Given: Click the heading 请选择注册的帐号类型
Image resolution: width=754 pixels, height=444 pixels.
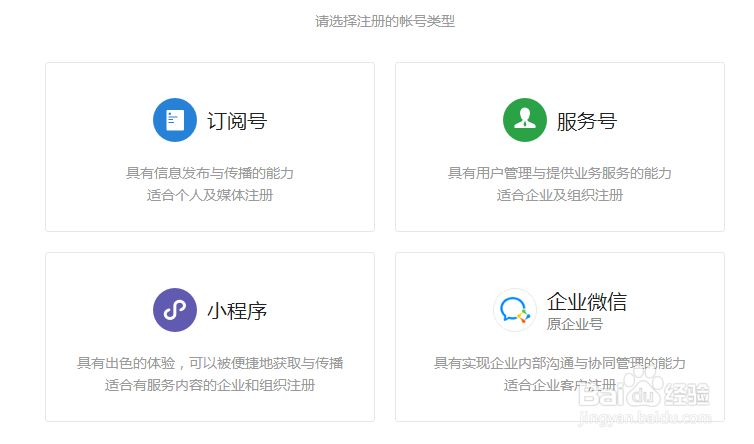Looking at the screenshot, I should [x=385, y=21].
